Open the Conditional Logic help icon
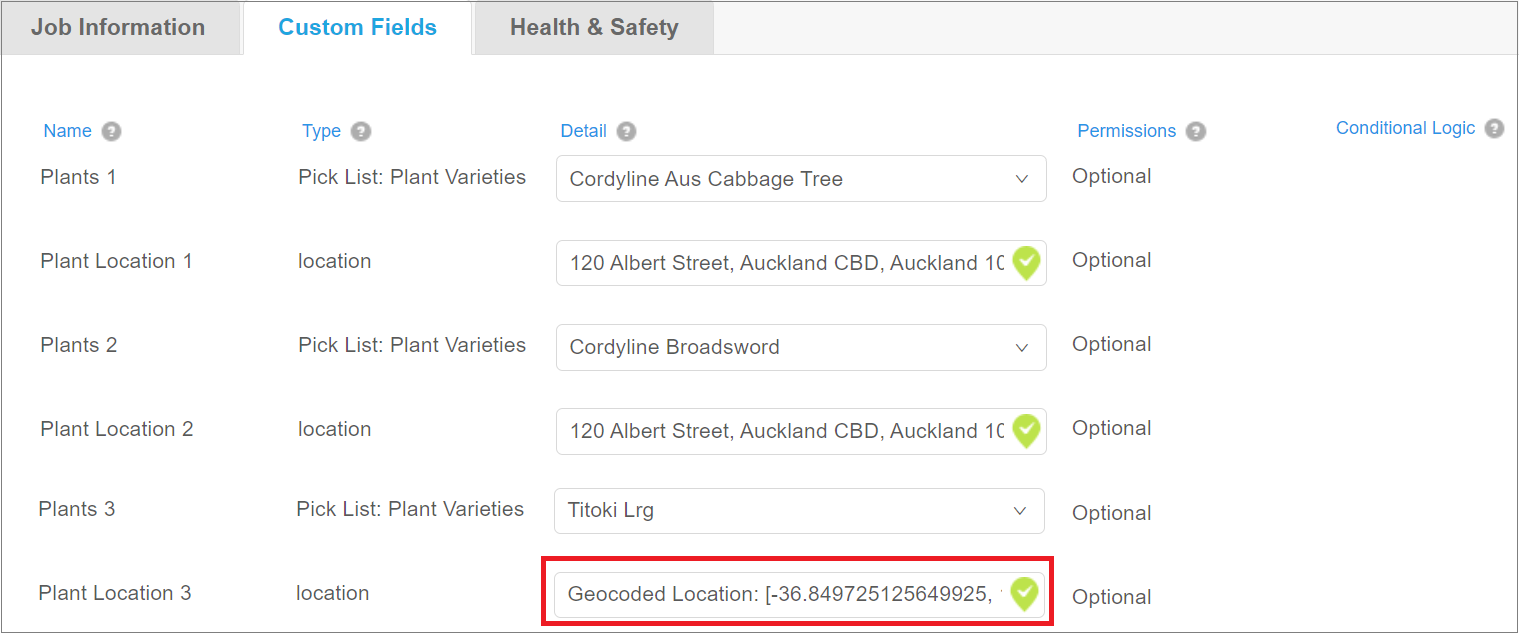 coord(1494,128)
